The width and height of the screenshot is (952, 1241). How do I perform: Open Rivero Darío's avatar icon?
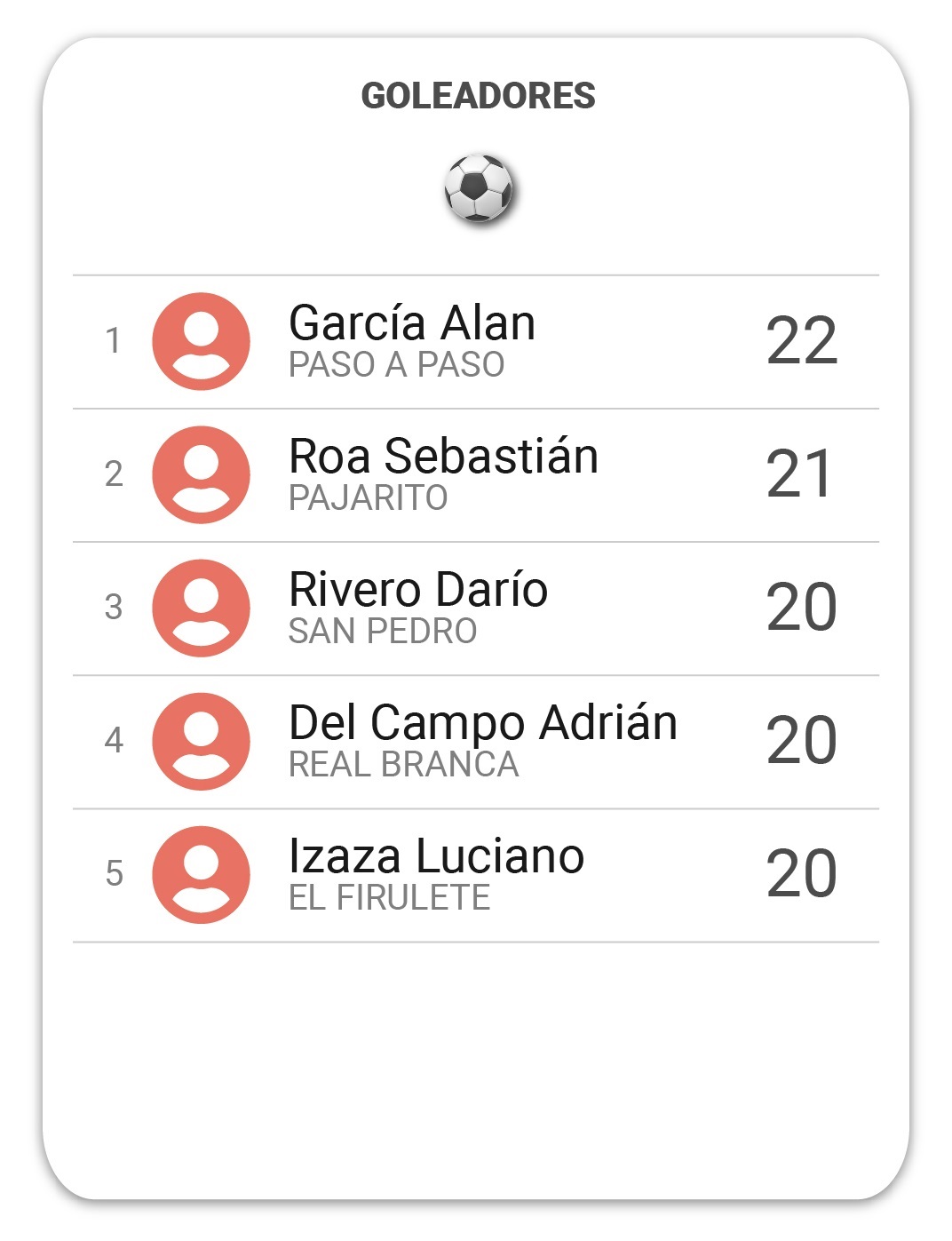201,608
